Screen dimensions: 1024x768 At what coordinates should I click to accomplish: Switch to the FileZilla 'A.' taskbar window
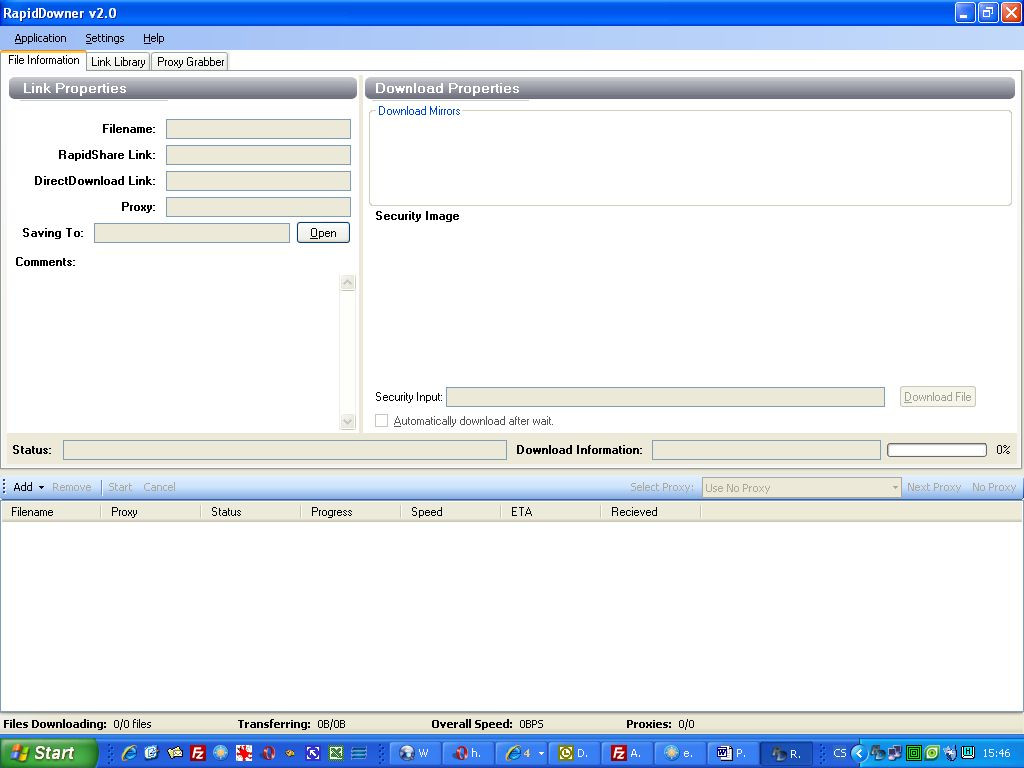pyautogui.click(x=626, y=753)
